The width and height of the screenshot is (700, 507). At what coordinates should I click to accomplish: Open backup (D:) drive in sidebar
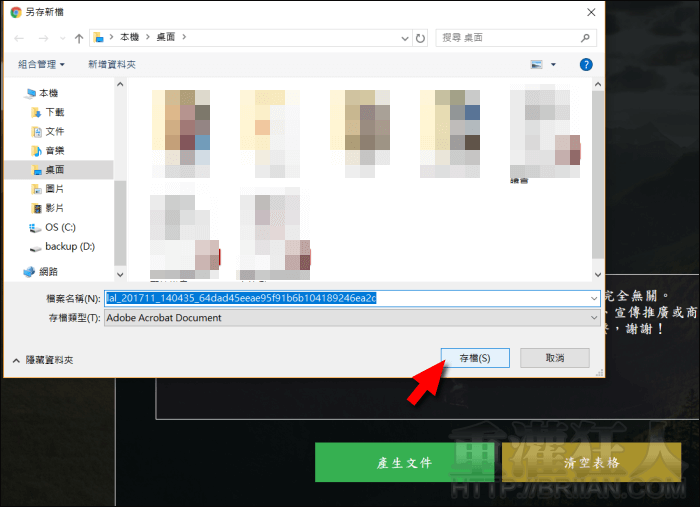[68, 246]
